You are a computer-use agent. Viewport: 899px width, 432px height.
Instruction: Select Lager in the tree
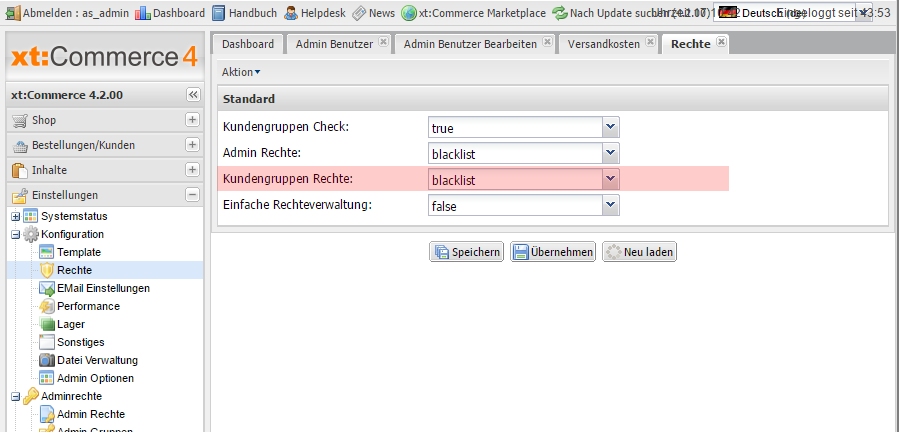pos(71,325)
